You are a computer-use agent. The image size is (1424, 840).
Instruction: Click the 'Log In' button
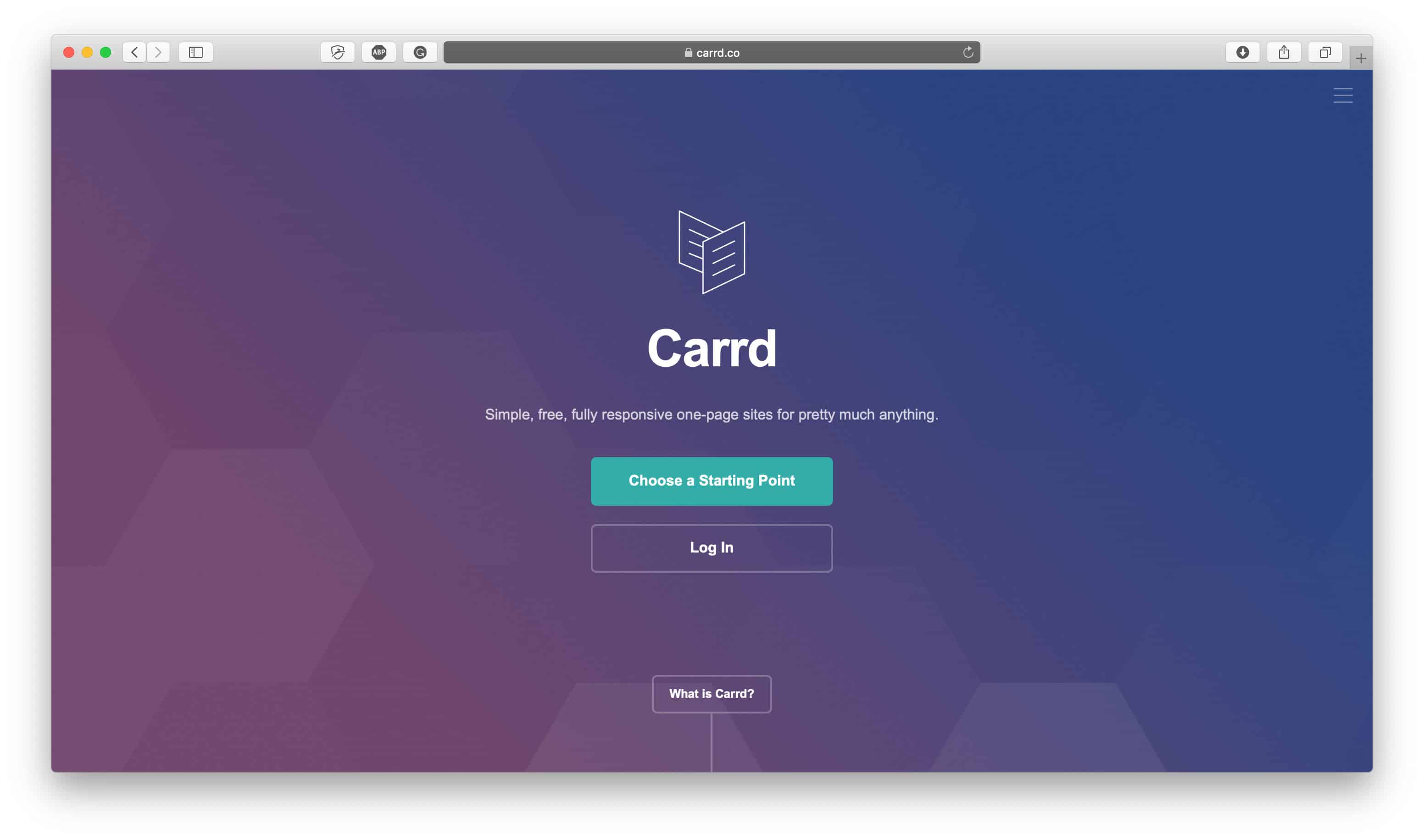pos(711,548)
